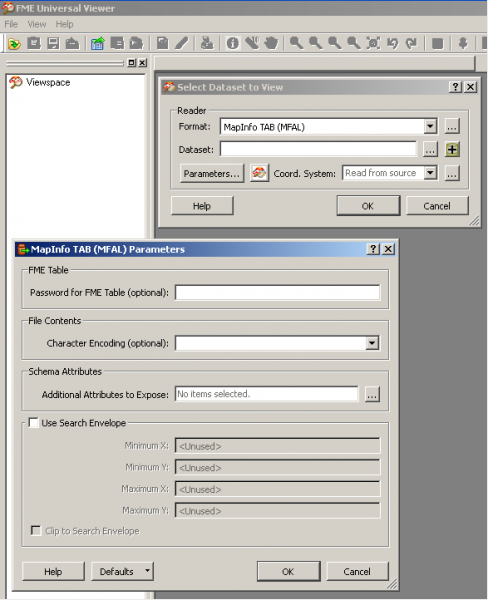Click Help in Select Dataset to View dialog

(x=202, y=206)
